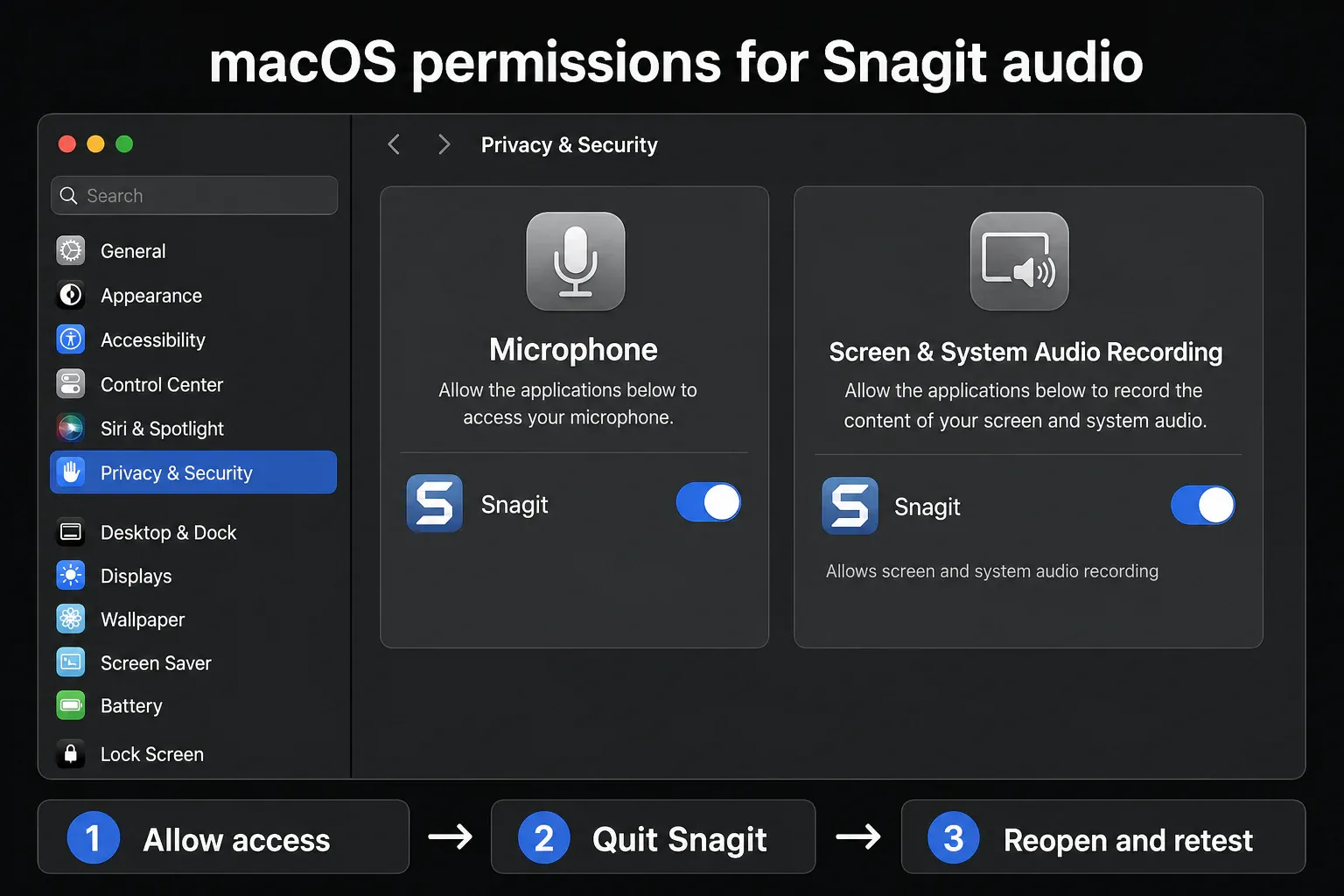Image resolution: width=1344 pixels, height=896 pixels.
Task: Click the Displays sun icon
Action: pos(71,575)
